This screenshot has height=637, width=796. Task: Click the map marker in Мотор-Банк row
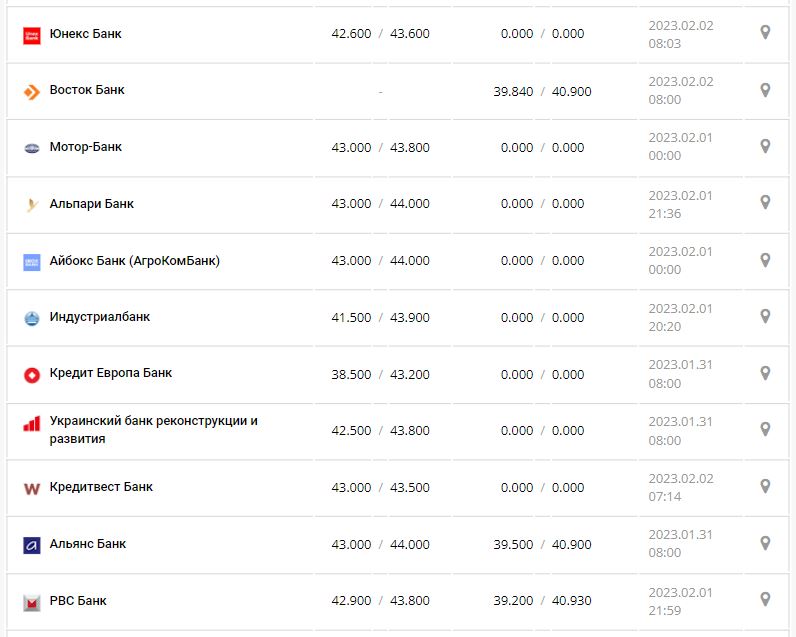click(x=765, y=147)
